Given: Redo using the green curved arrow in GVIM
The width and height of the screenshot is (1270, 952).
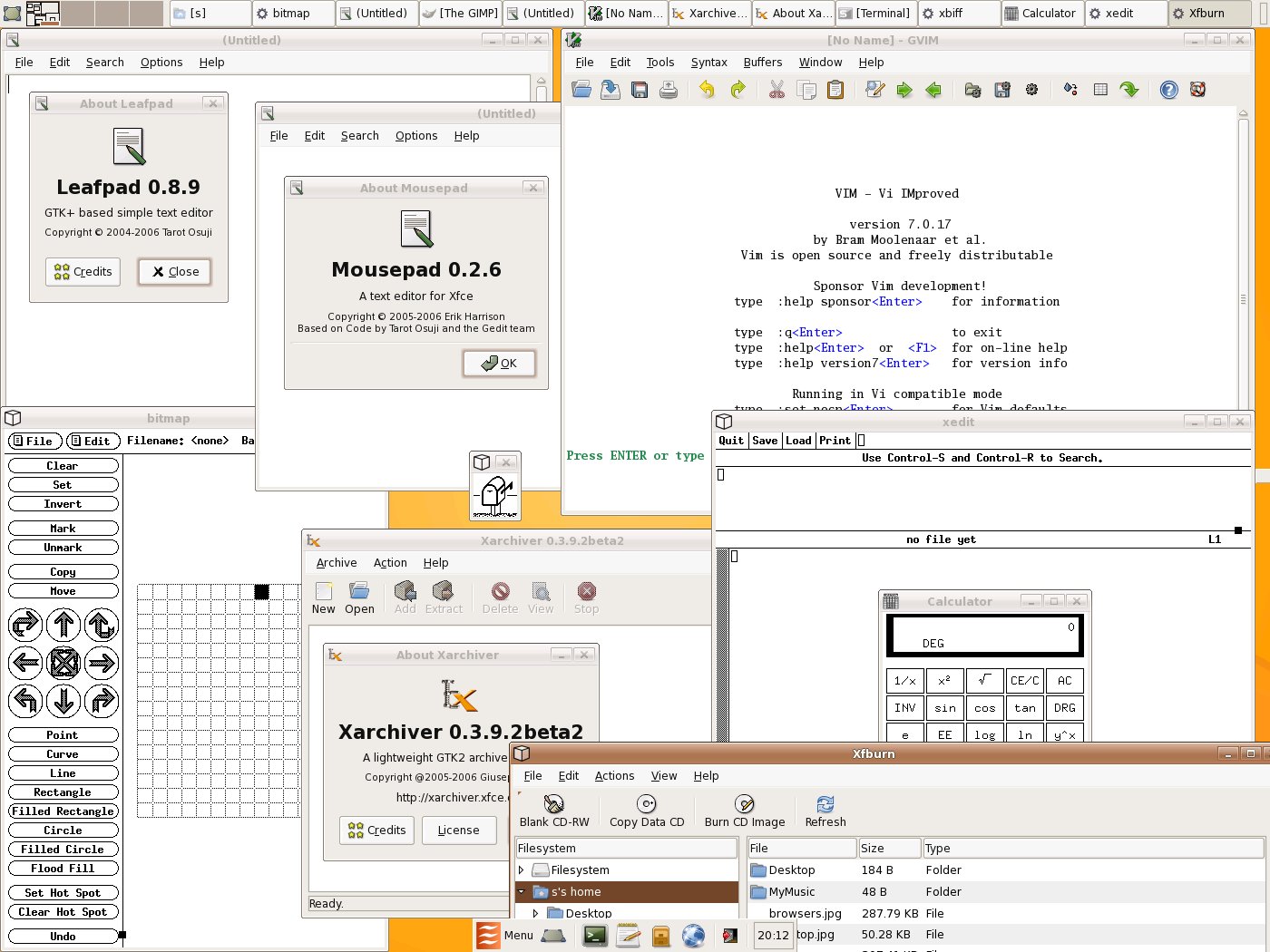Looking at the screenshot, I should point(738,90).
